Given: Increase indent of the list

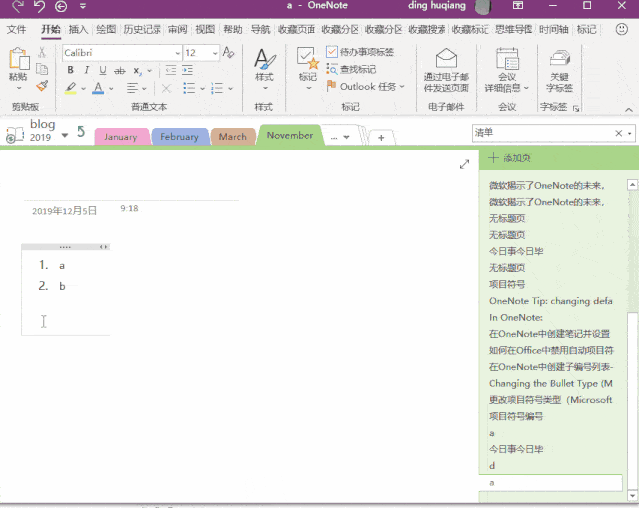Looking at the screenshot, I should click(187, 70).
